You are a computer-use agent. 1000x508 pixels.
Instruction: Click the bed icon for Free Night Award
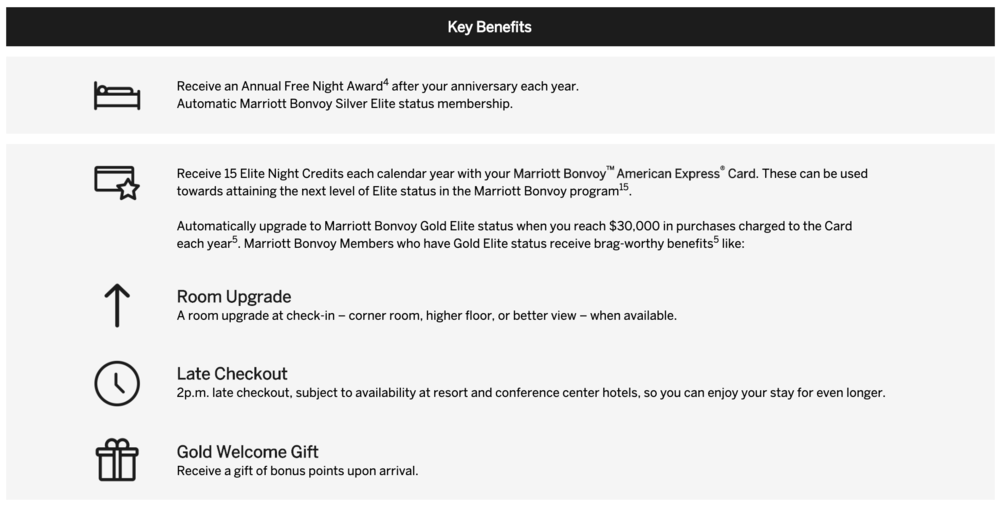point(117,95)
